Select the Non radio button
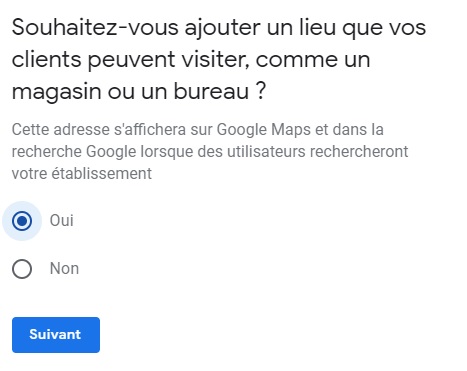 pos(22,269)
